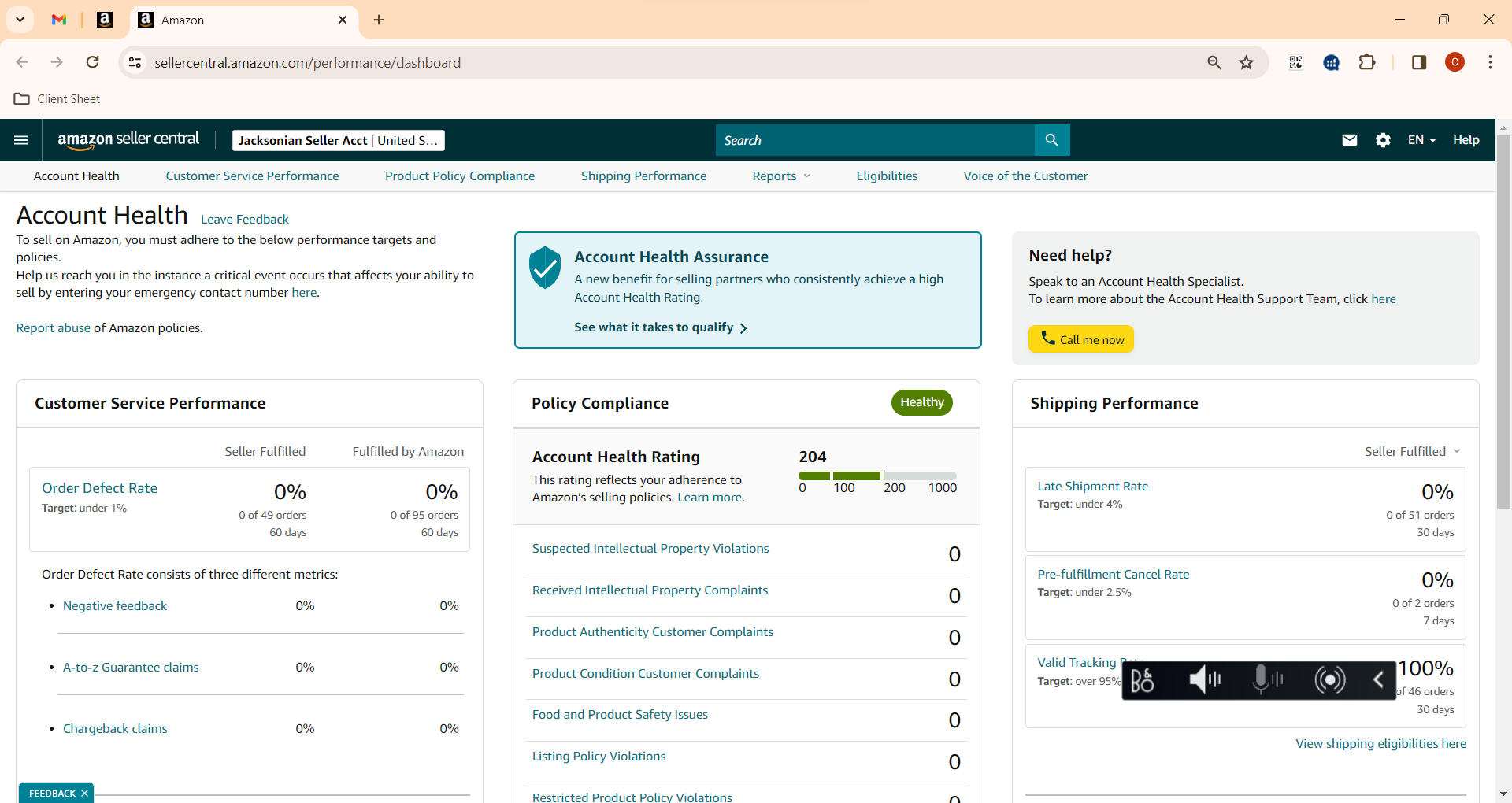Image resolution: width=1512 pixels, height=803 pixels.
Task: Open the Late Shipment Rate link
Action: coord(1092,487)
